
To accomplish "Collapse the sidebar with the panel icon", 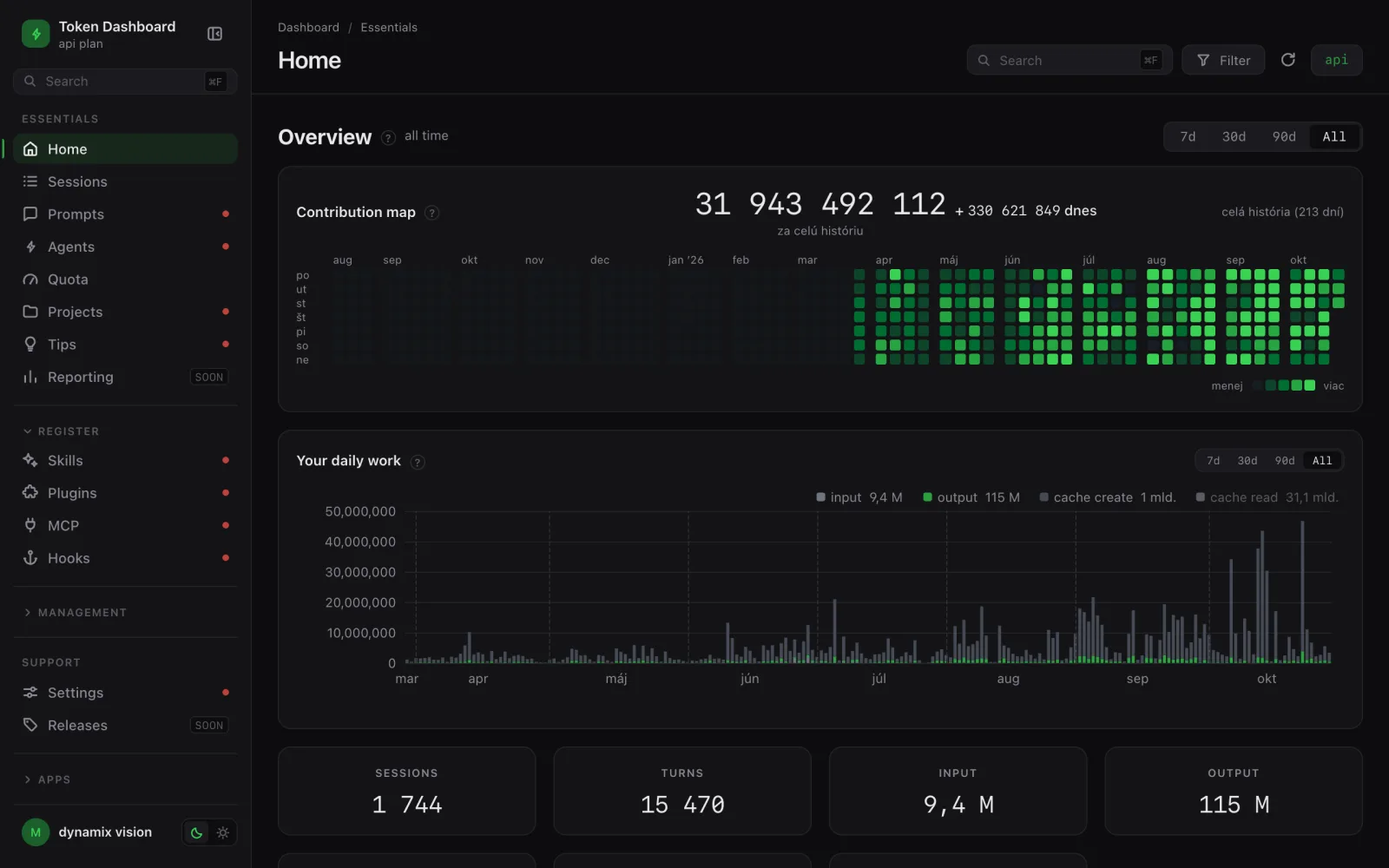I will 214,34.
